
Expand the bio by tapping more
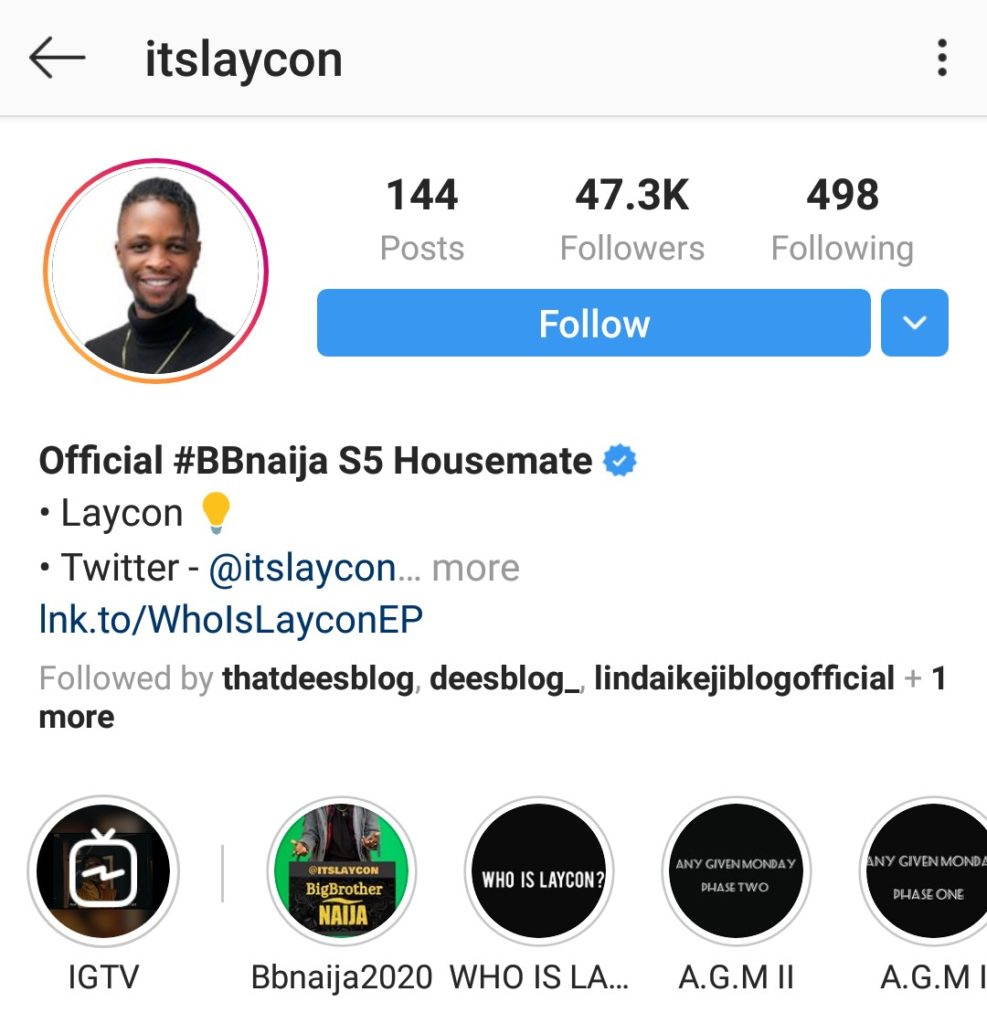(x=476, y=568)
